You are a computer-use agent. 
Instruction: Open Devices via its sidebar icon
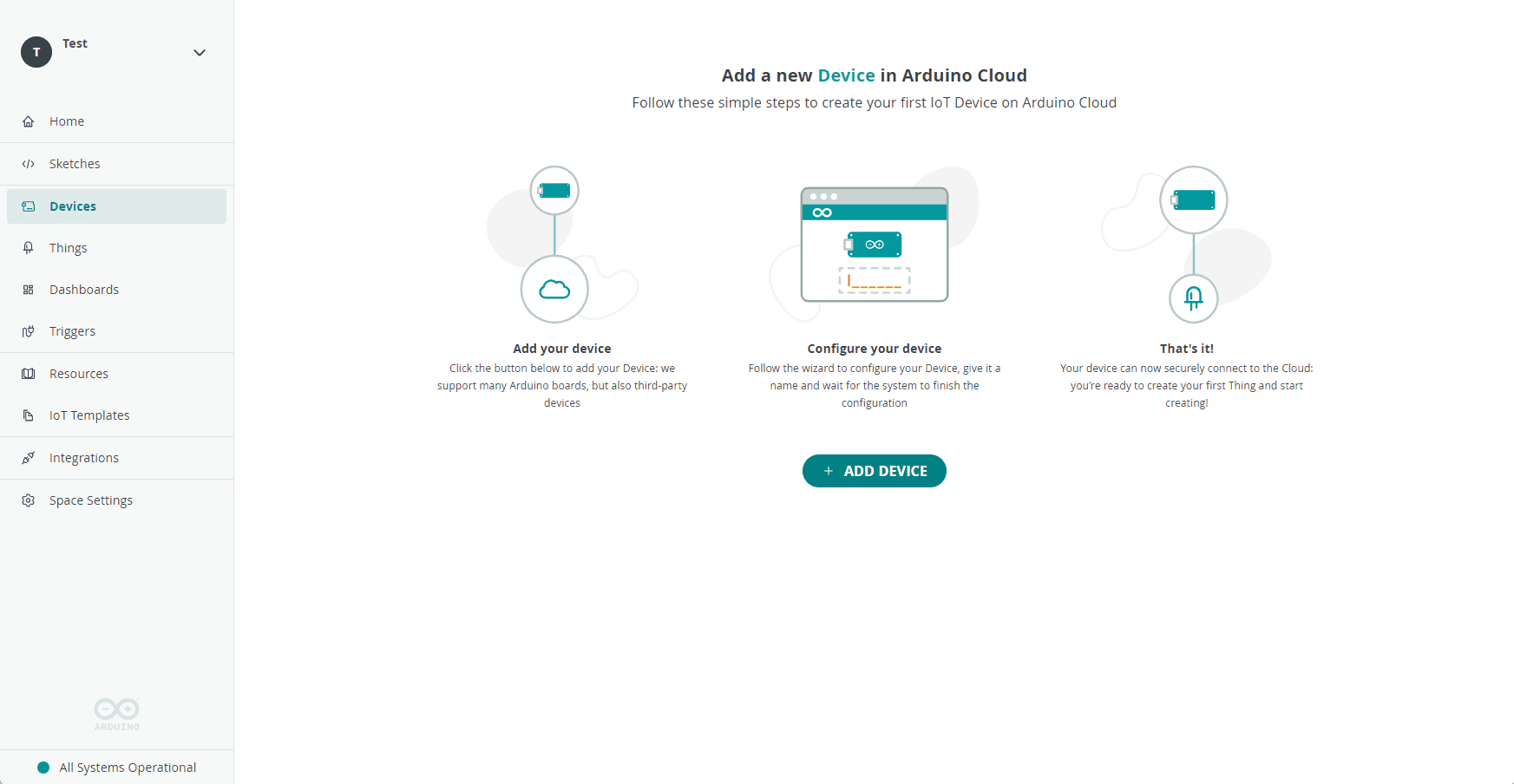click(29, 206)
